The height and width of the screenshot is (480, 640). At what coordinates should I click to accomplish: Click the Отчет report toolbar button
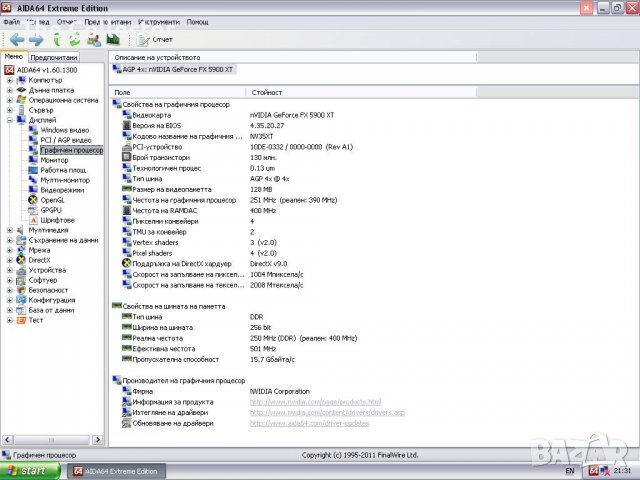point(155,40)
